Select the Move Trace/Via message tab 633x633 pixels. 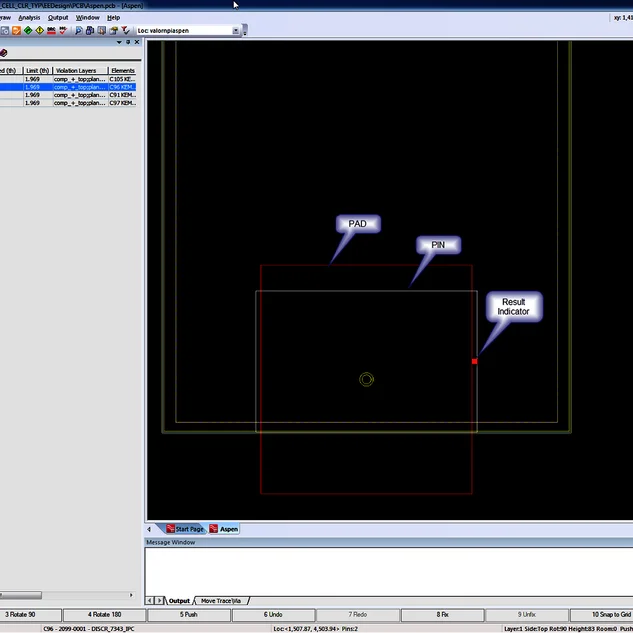click(221, 601)
